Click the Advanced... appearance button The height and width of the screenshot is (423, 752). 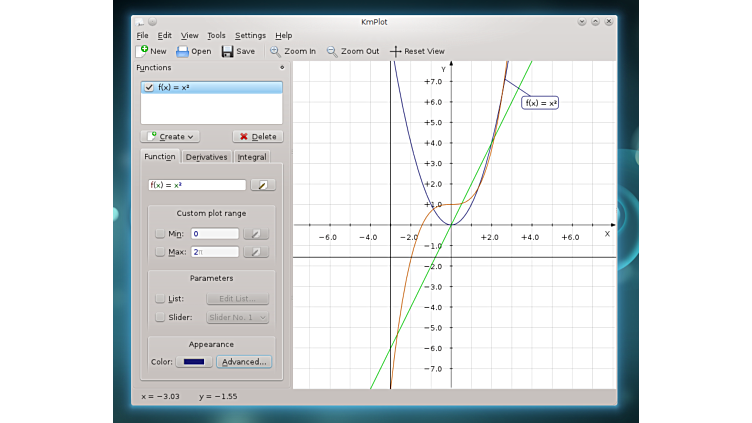pos(244,362)
